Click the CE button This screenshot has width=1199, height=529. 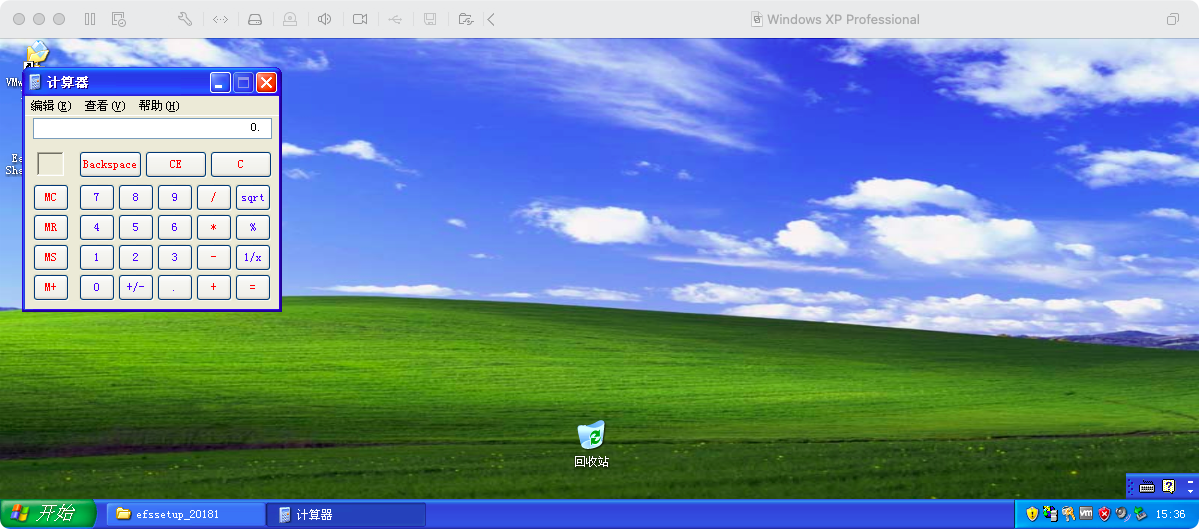coord(176,164)
